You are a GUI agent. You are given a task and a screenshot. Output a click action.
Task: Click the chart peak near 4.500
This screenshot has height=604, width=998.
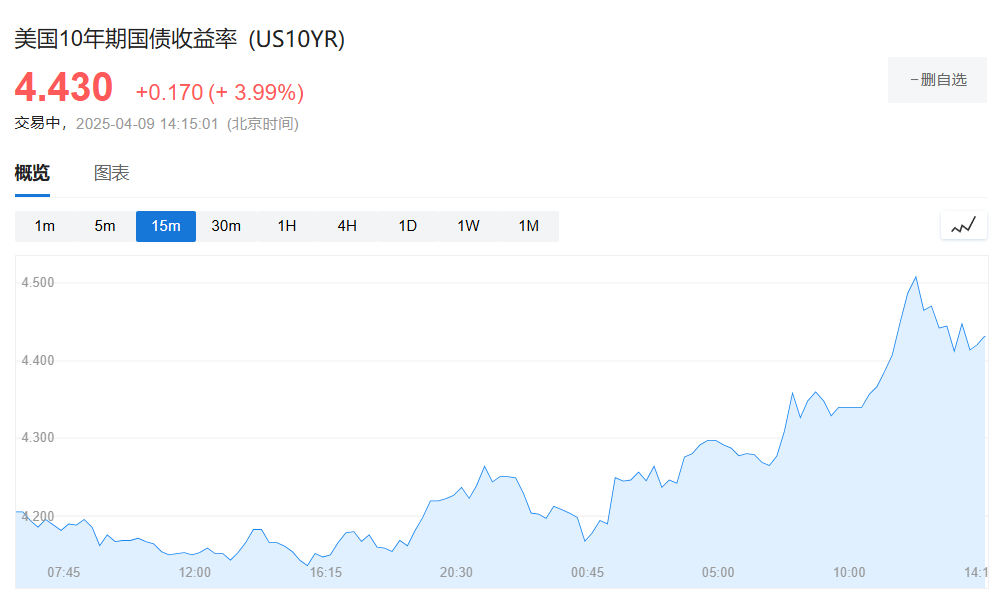(916, 277)
